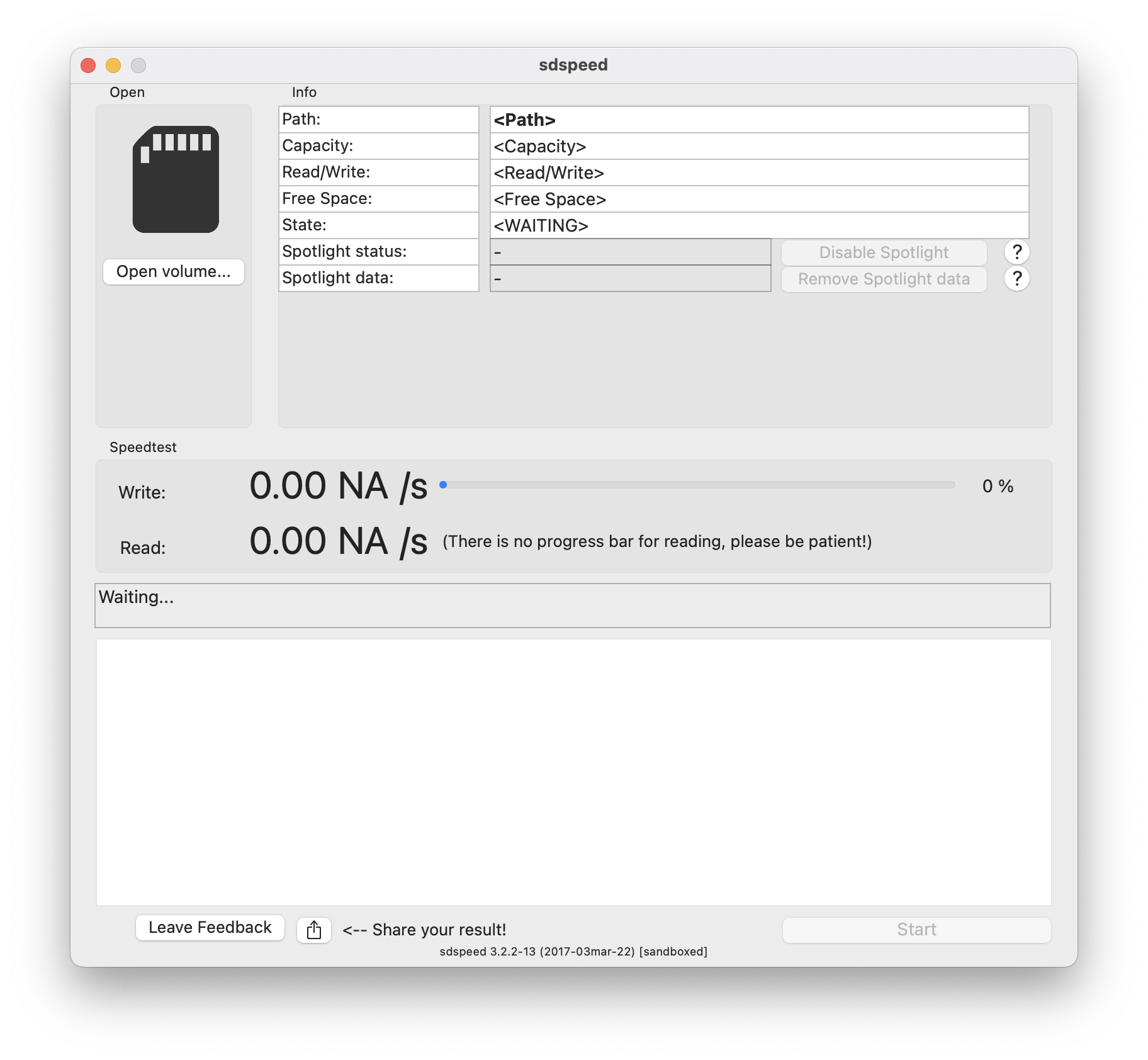Image resolution: width=1148 pixels, height=1060 pixels.
Task: Open help for Remove Spotlight data
Action: pos(1016,278)
